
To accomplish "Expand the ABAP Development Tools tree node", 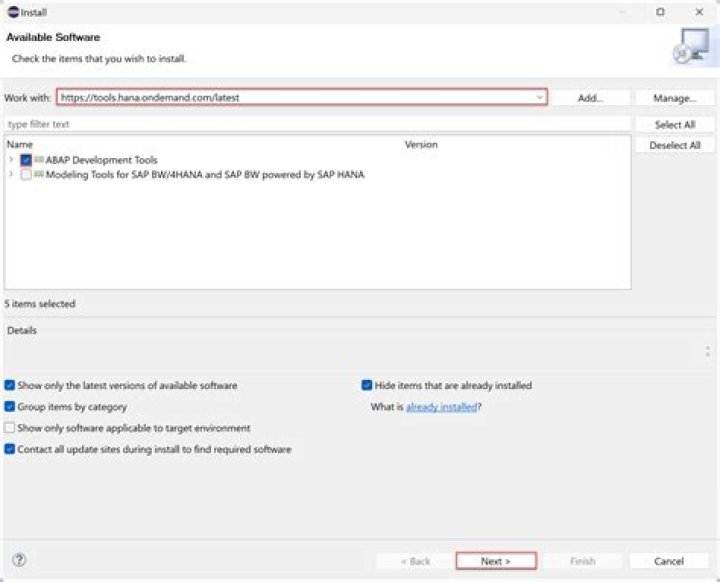I will pos(11,160).
